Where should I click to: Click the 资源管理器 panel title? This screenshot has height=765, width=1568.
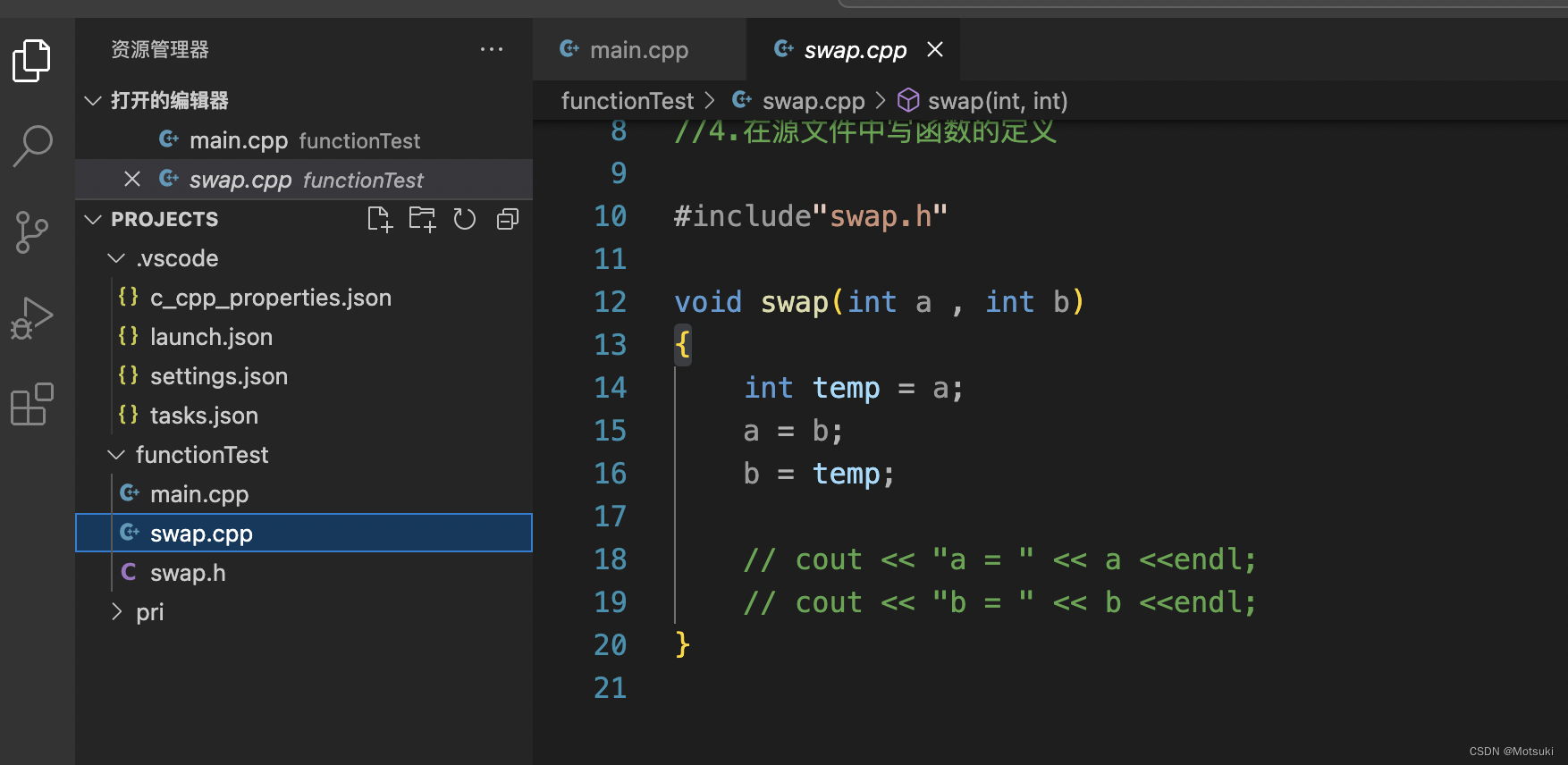[x=160, y=49]
